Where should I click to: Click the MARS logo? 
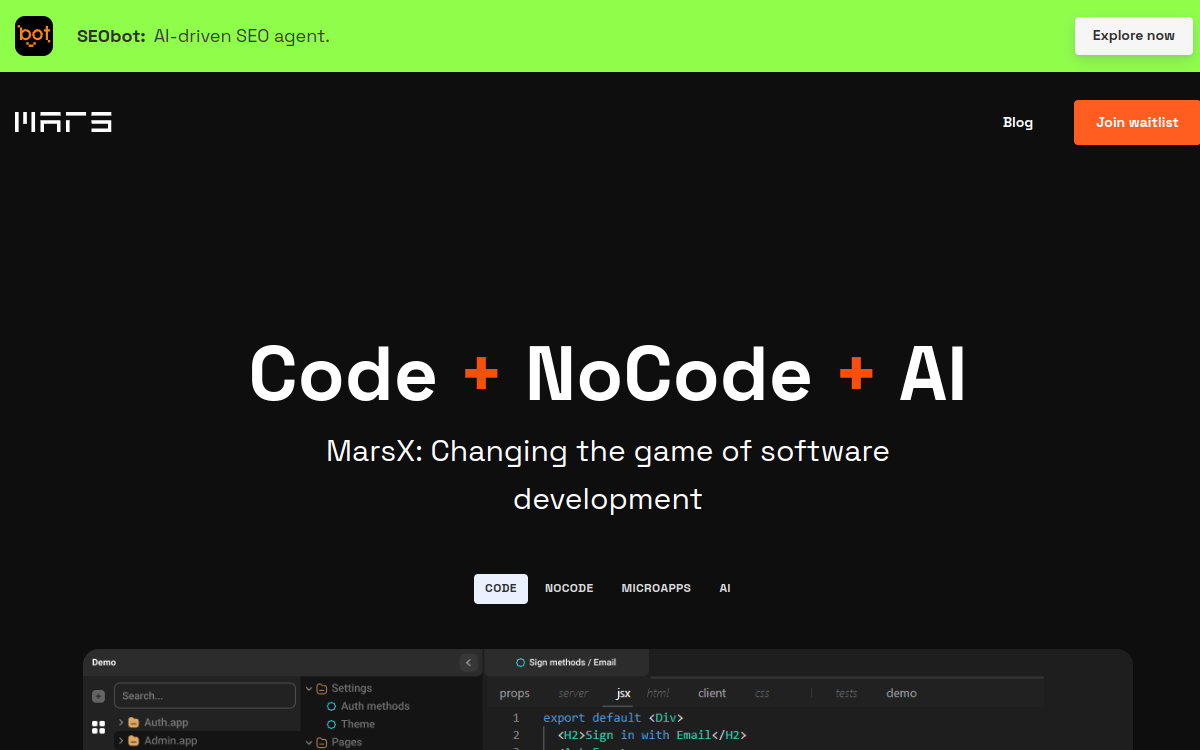[x=63, y=122]
